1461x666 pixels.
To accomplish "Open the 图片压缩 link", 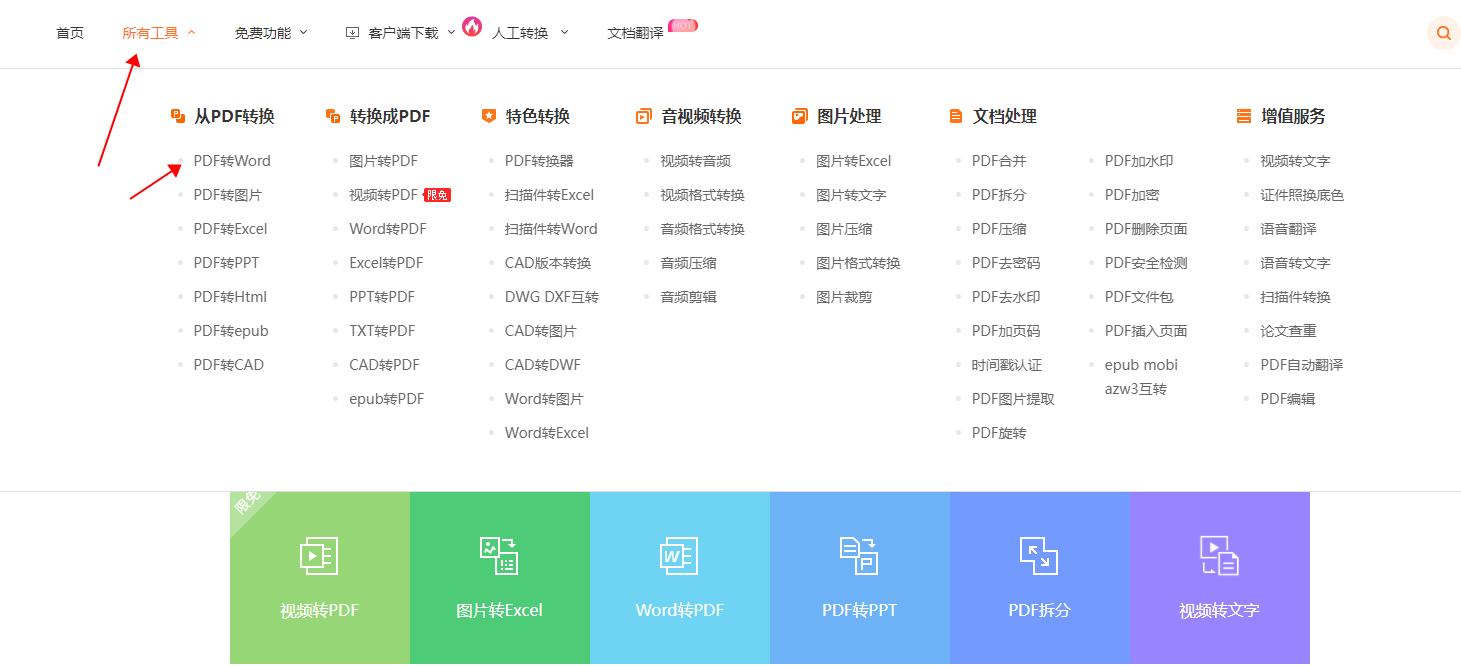I will [845, 229].
